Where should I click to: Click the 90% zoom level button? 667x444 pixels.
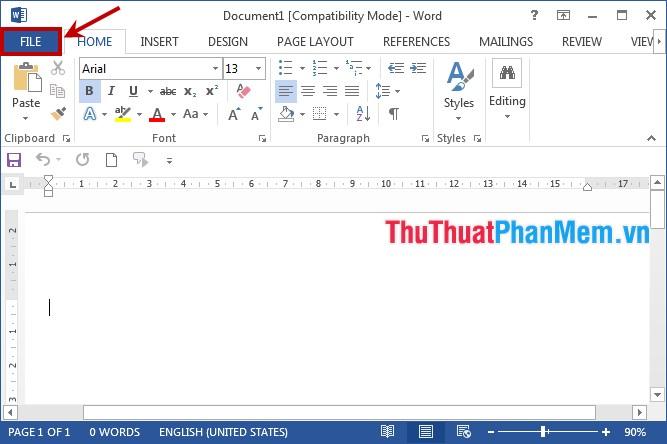(x=635, y=432)
